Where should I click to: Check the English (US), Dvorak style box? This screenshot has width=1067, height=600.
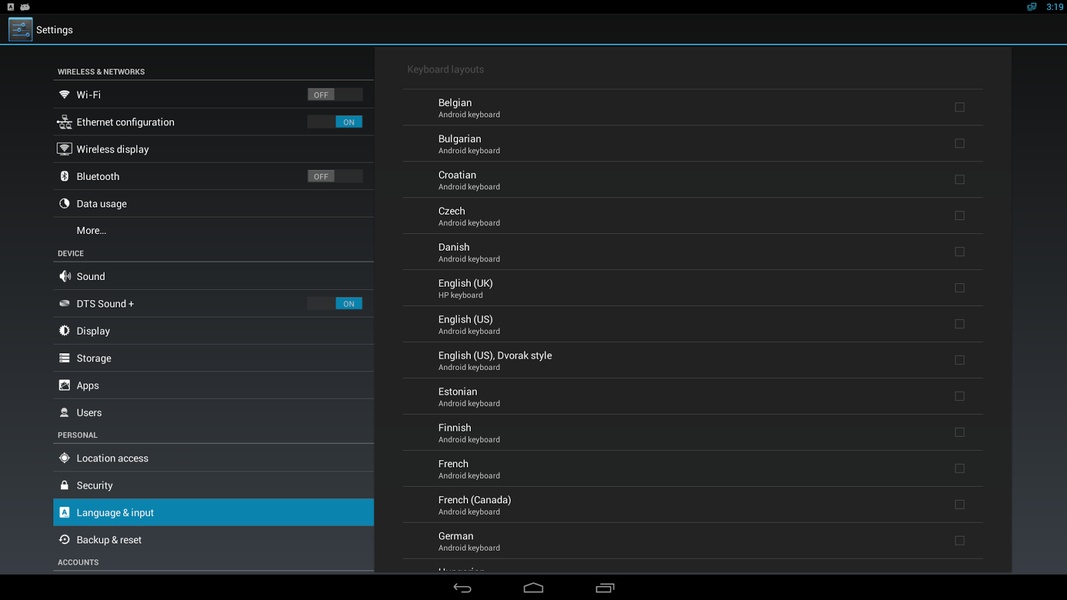pos(959,360)
